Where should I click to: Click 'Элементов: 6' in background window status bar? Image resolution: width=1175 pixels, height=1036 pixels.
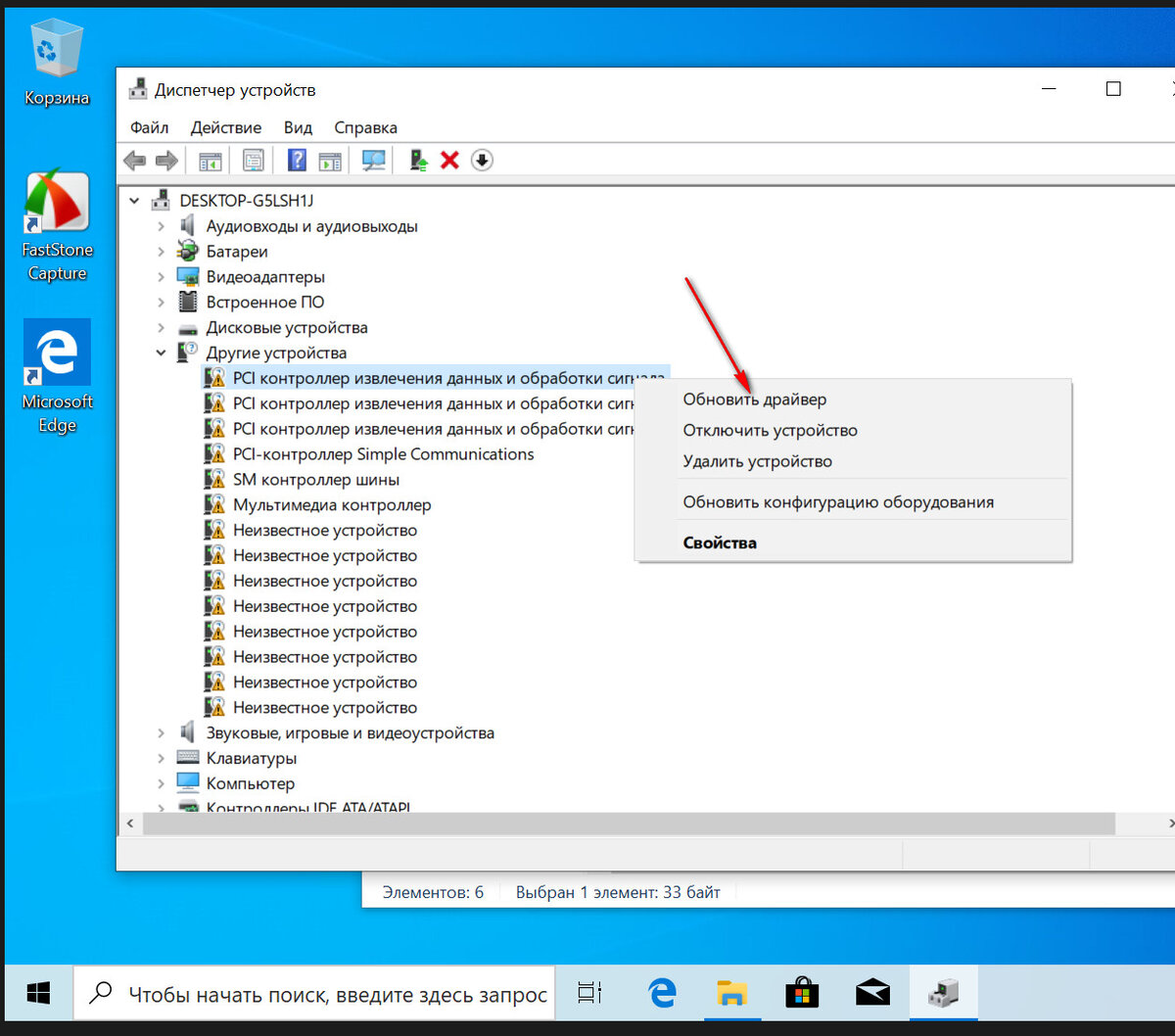click(433, 892)
